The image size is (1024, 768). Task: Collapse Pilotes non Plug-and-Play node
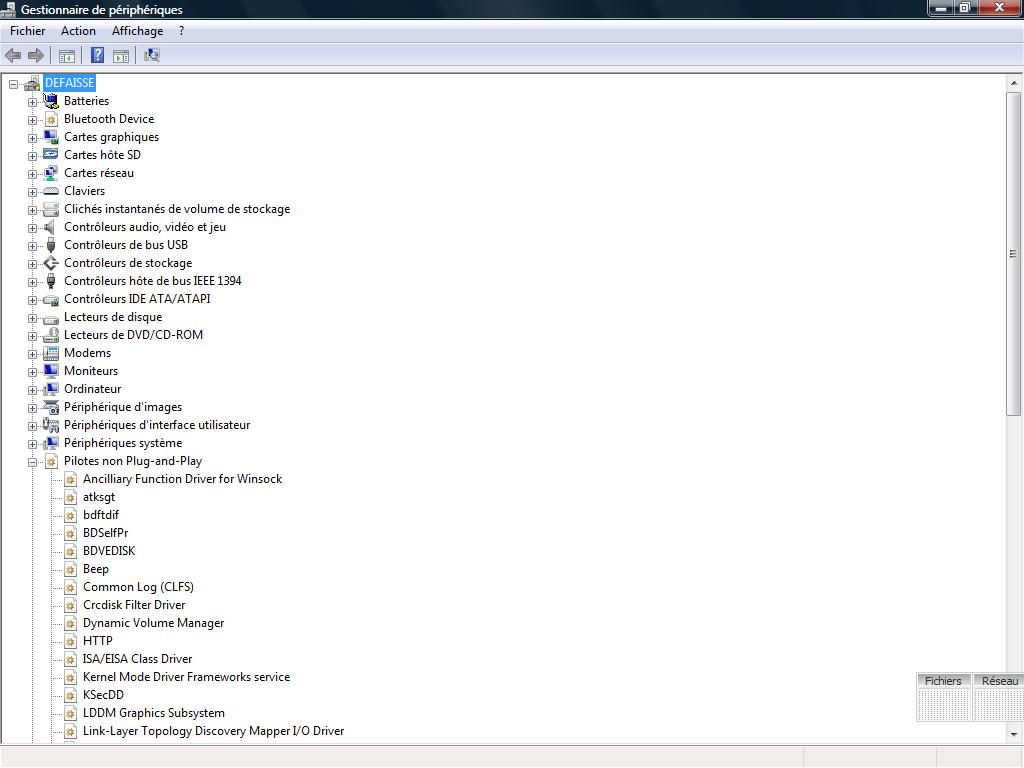[x=32, y=462]
